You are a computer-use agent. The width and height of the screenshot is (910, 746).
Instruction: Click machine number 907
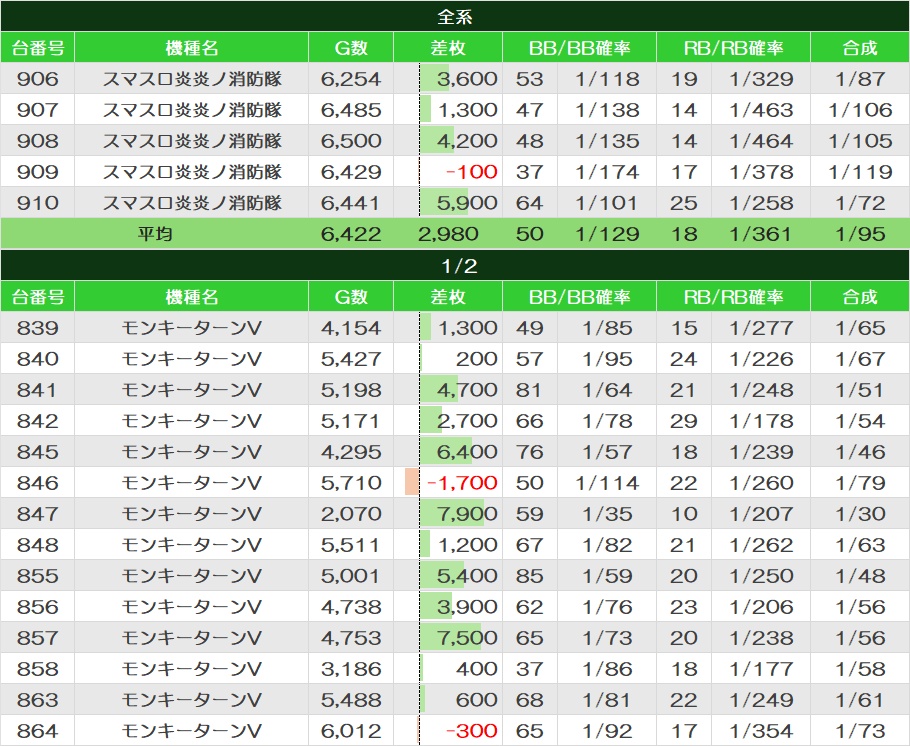[38, 110]
